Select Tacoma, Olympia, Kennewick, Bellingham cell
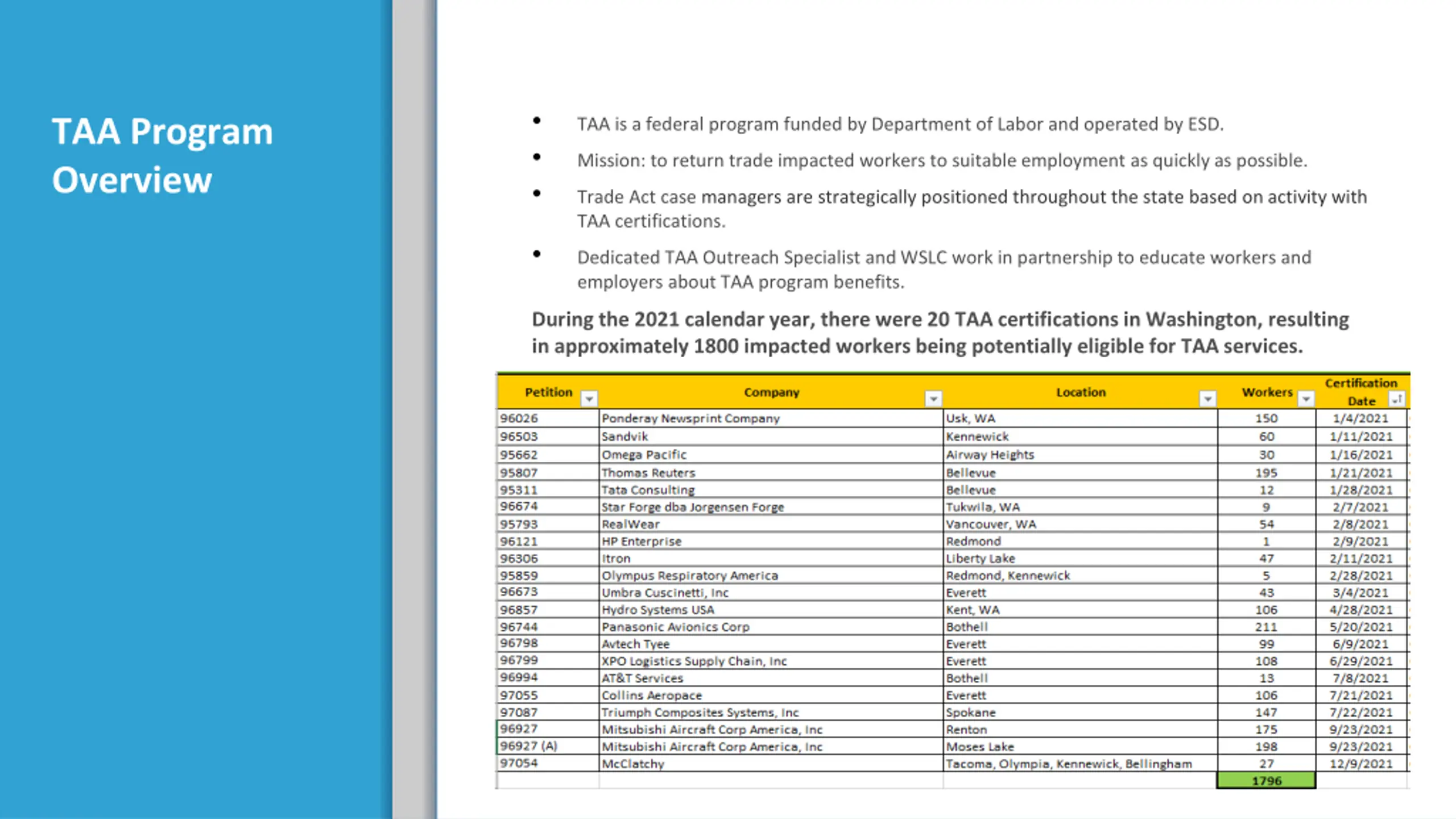The height and width of the screenshot is (819, 1456). (1081, 763)
